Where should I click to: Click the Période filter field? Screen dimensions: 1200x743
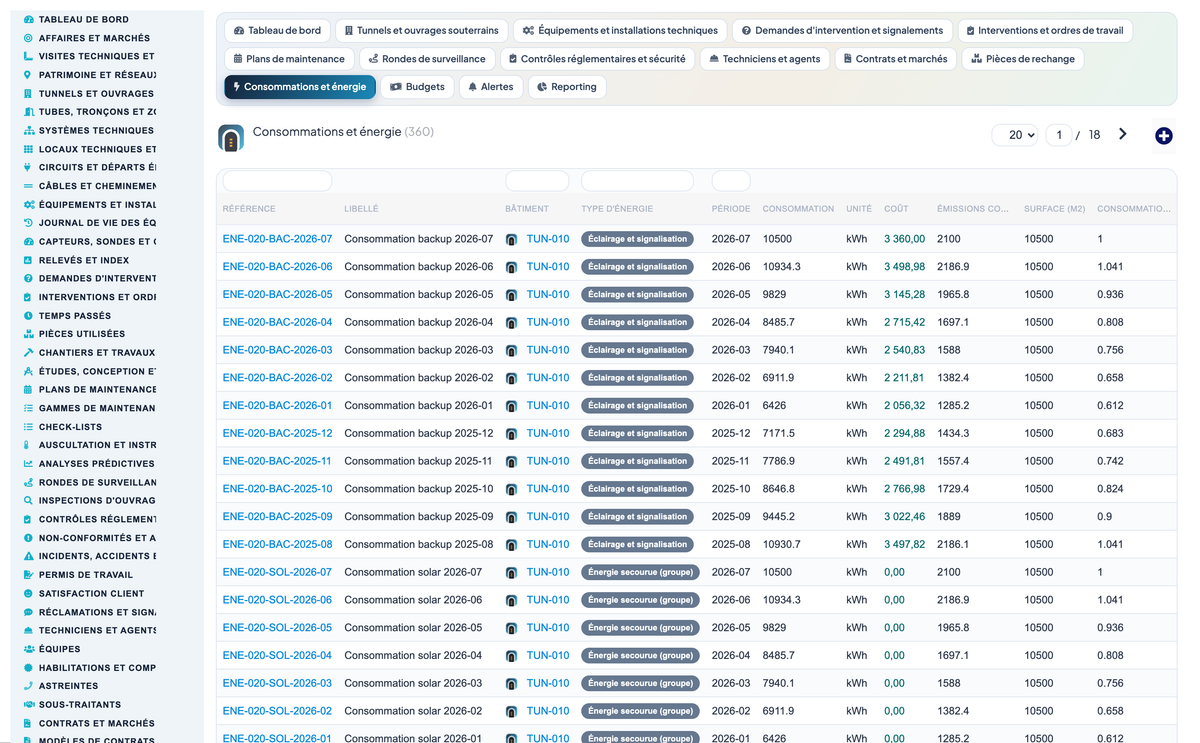click(731, 181)
